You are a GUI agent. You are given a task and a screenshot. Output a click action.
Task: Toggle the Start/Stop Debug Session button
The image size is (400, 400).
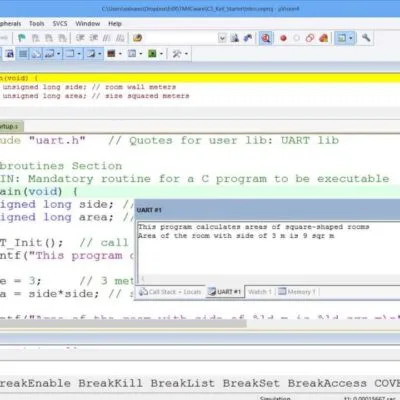266,38
